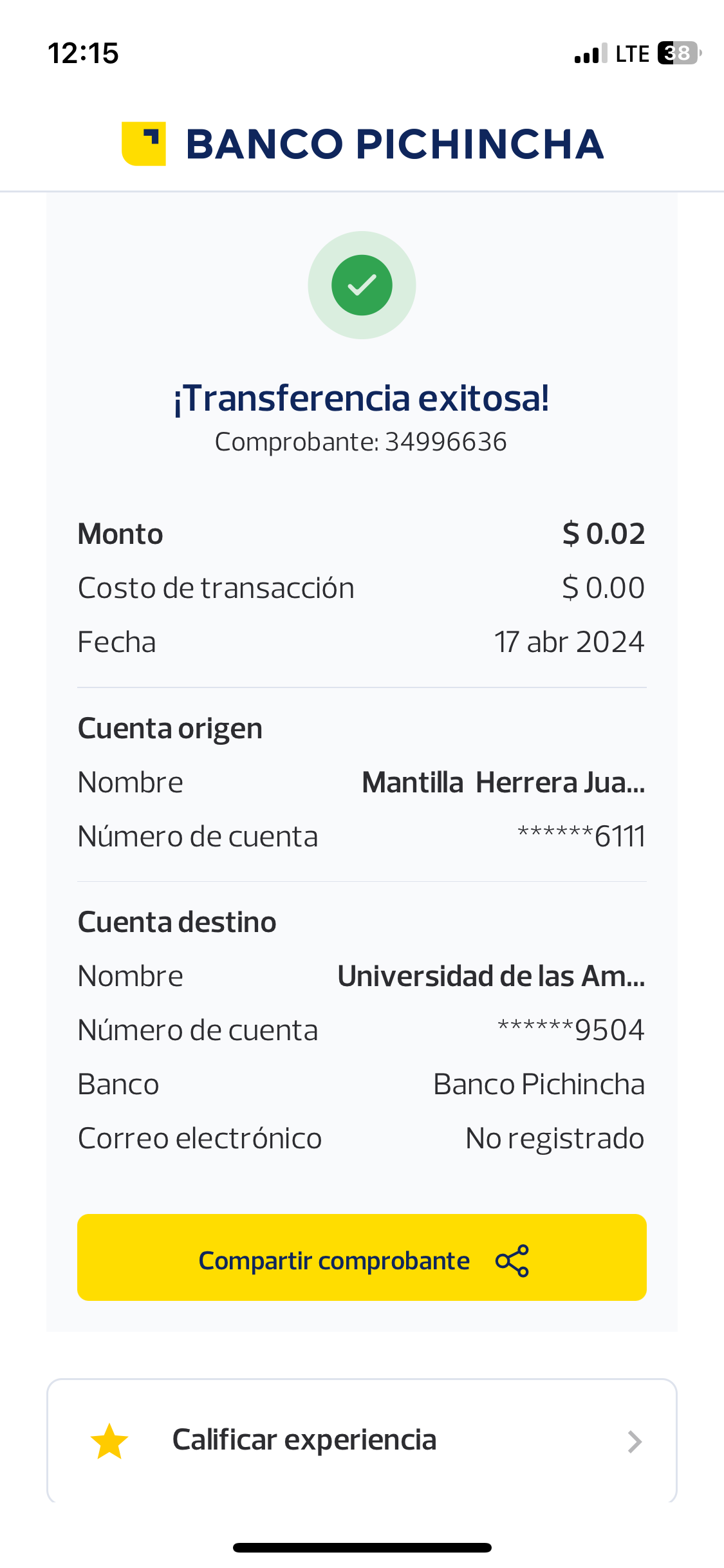Tap the share icon on yellow button
The image size is (724, 1568).
(x=512, y=1260)
